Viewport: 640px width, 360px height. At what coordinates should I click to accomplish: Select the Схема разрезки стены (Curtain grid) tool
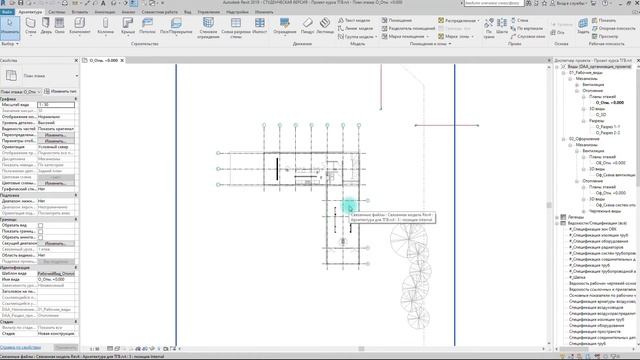[236, 28]
